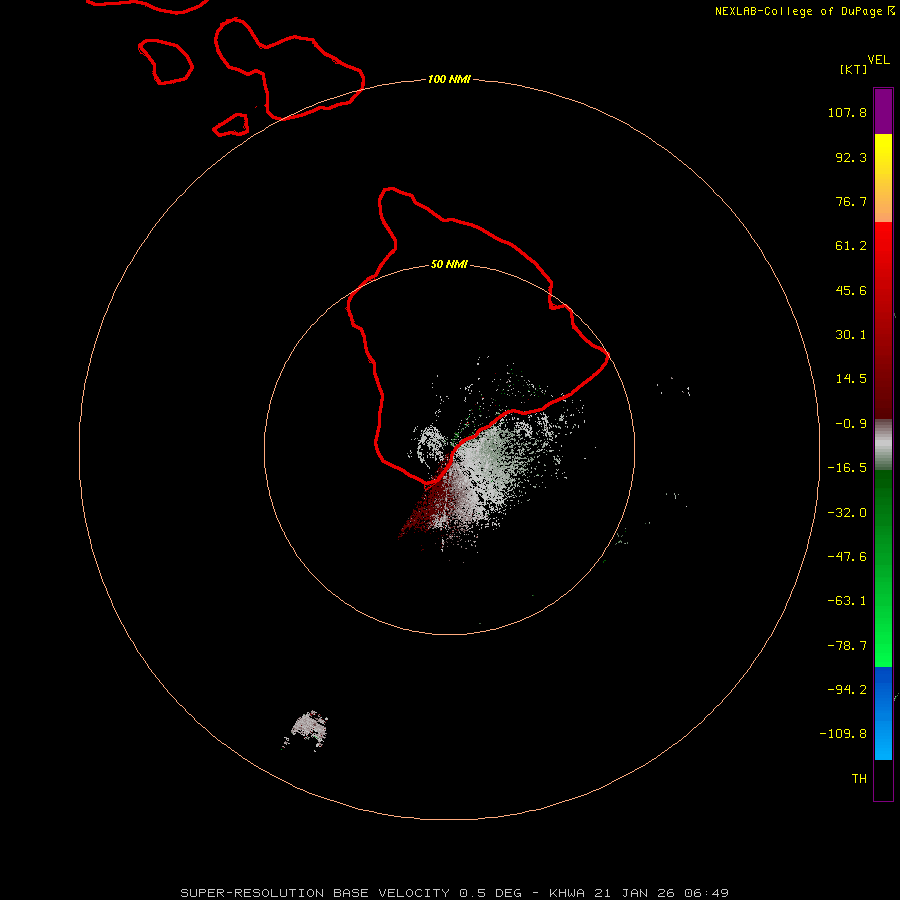
Task: Click the blue segment of the velocity color bar
Action: tap(883, 713)
